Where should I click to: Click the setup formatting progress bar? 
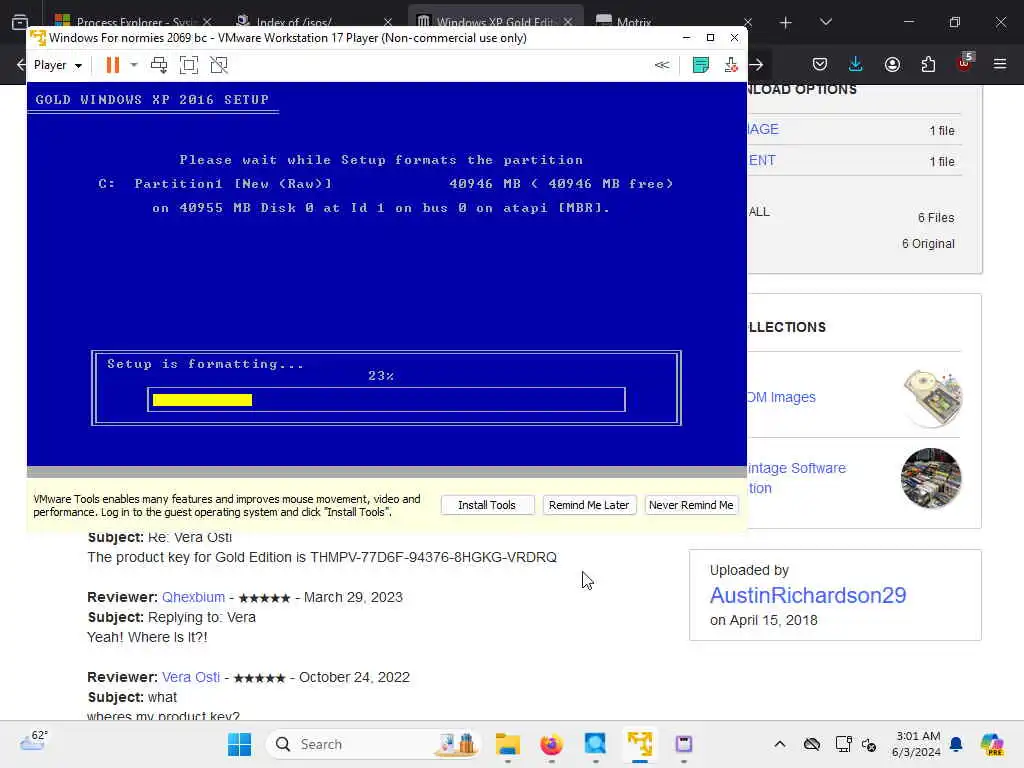click(386, 400)
